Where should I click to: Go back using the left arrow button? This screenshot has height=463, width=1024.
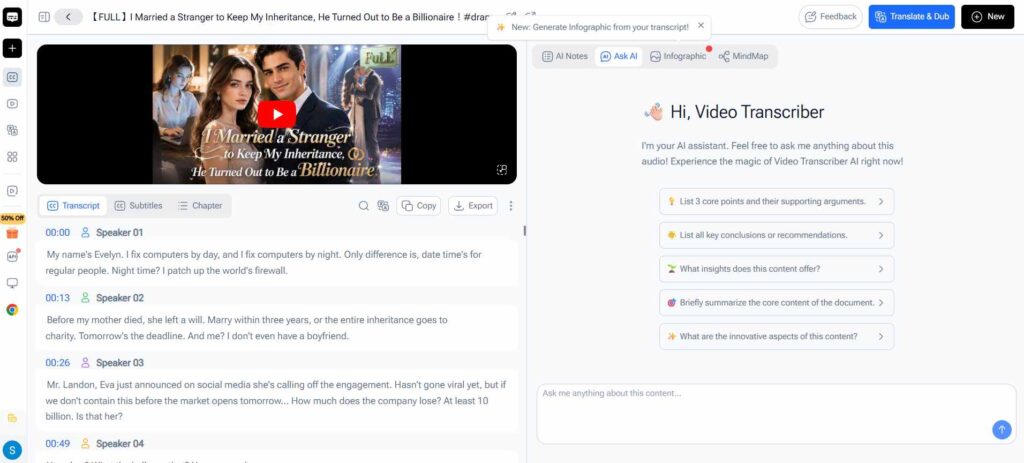pos(68,17)
